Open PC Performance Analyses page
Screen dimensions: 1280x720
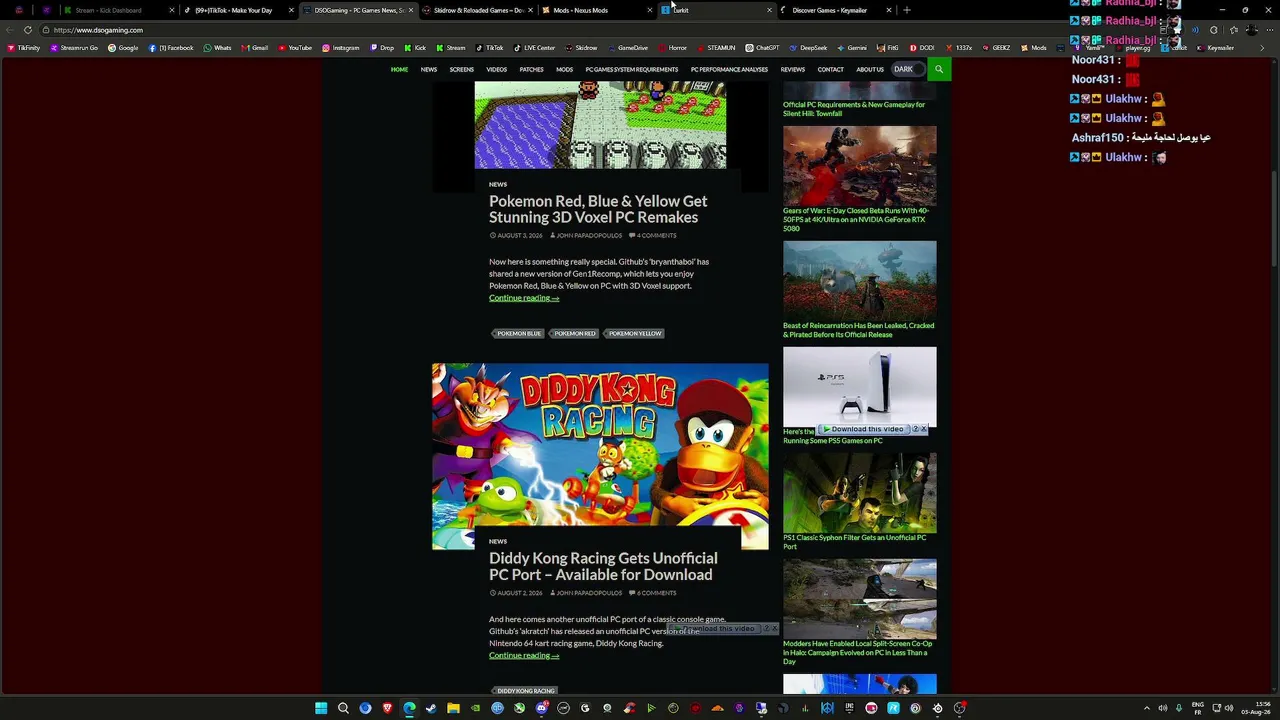pos(729,69)
